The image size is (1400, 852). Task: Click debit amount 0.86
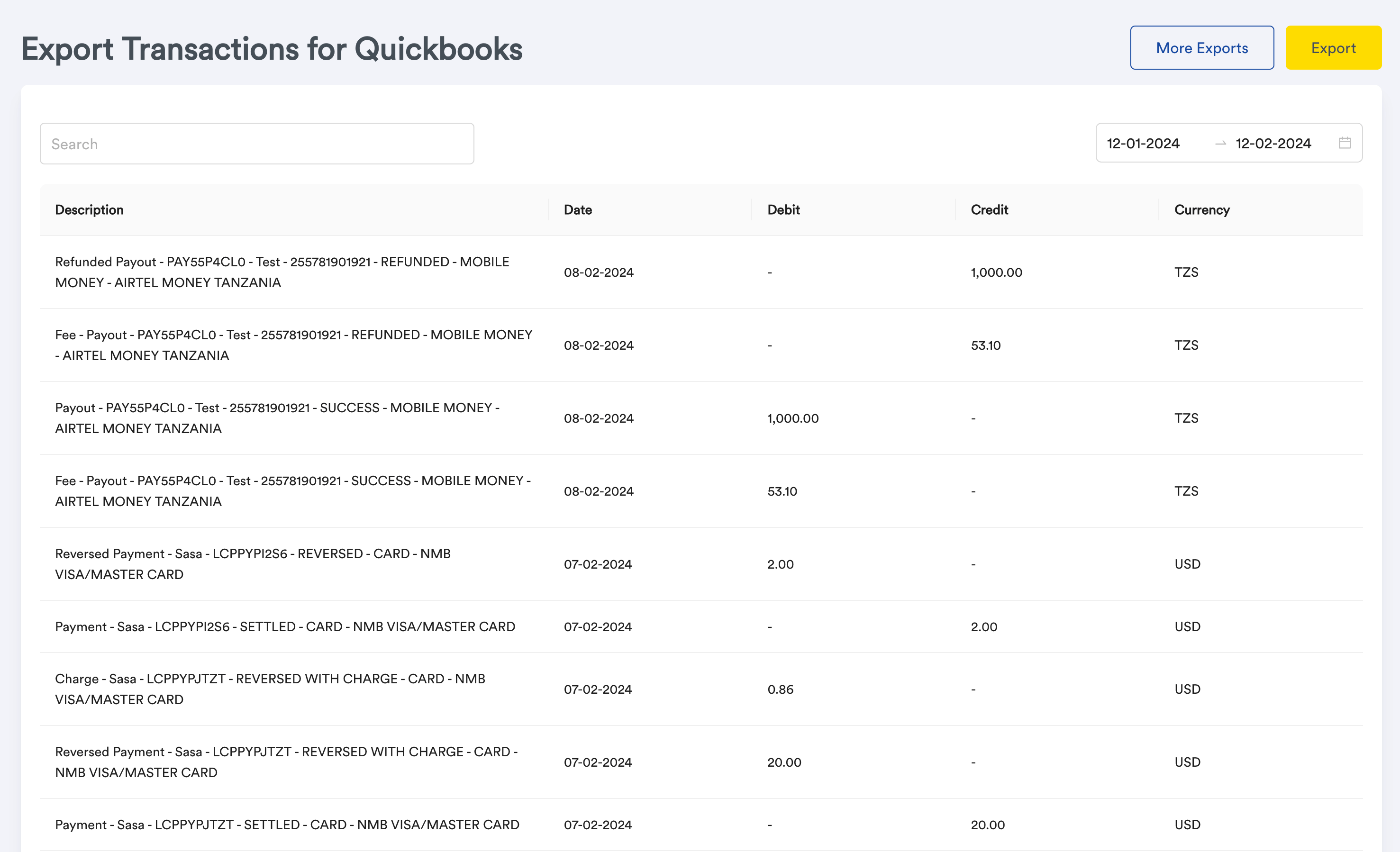(x=780, y=689)
